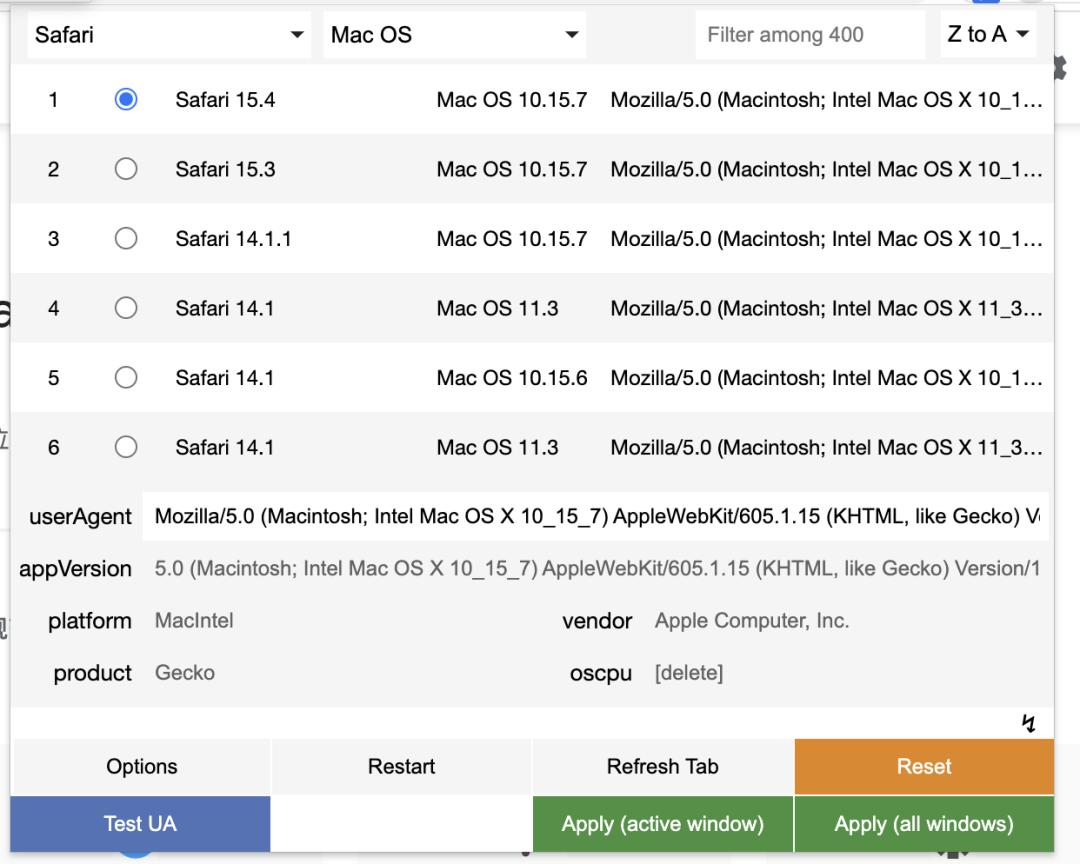Pick the Safari 14.1 on Mac OS 10.15.6 radio
Screen dimensions: 1080x864
pos(126,377)
